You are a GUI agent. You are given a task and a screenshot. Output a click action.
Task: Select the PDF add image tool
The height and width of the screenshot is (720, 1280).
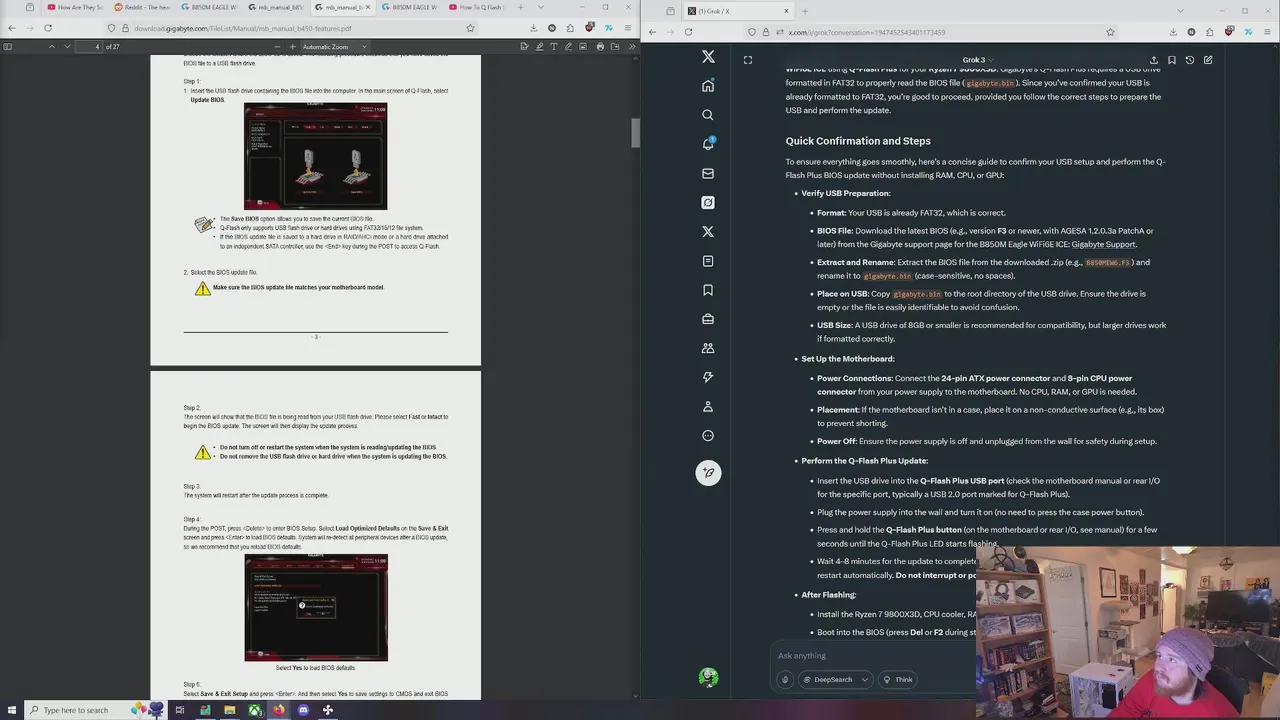582,46
